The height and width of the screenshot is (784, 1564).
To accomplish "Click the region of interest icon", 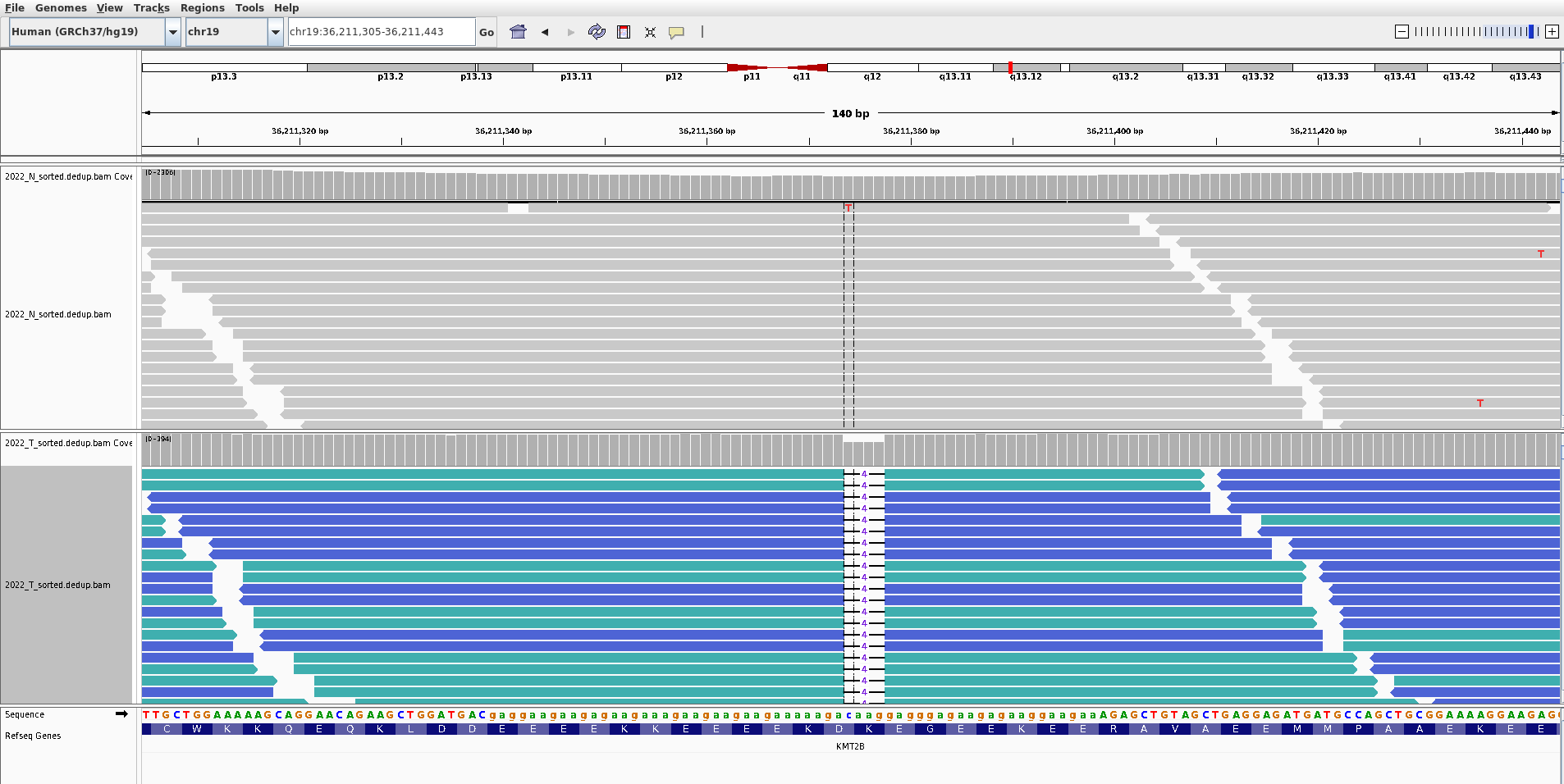I will click(x=624, y=32).
